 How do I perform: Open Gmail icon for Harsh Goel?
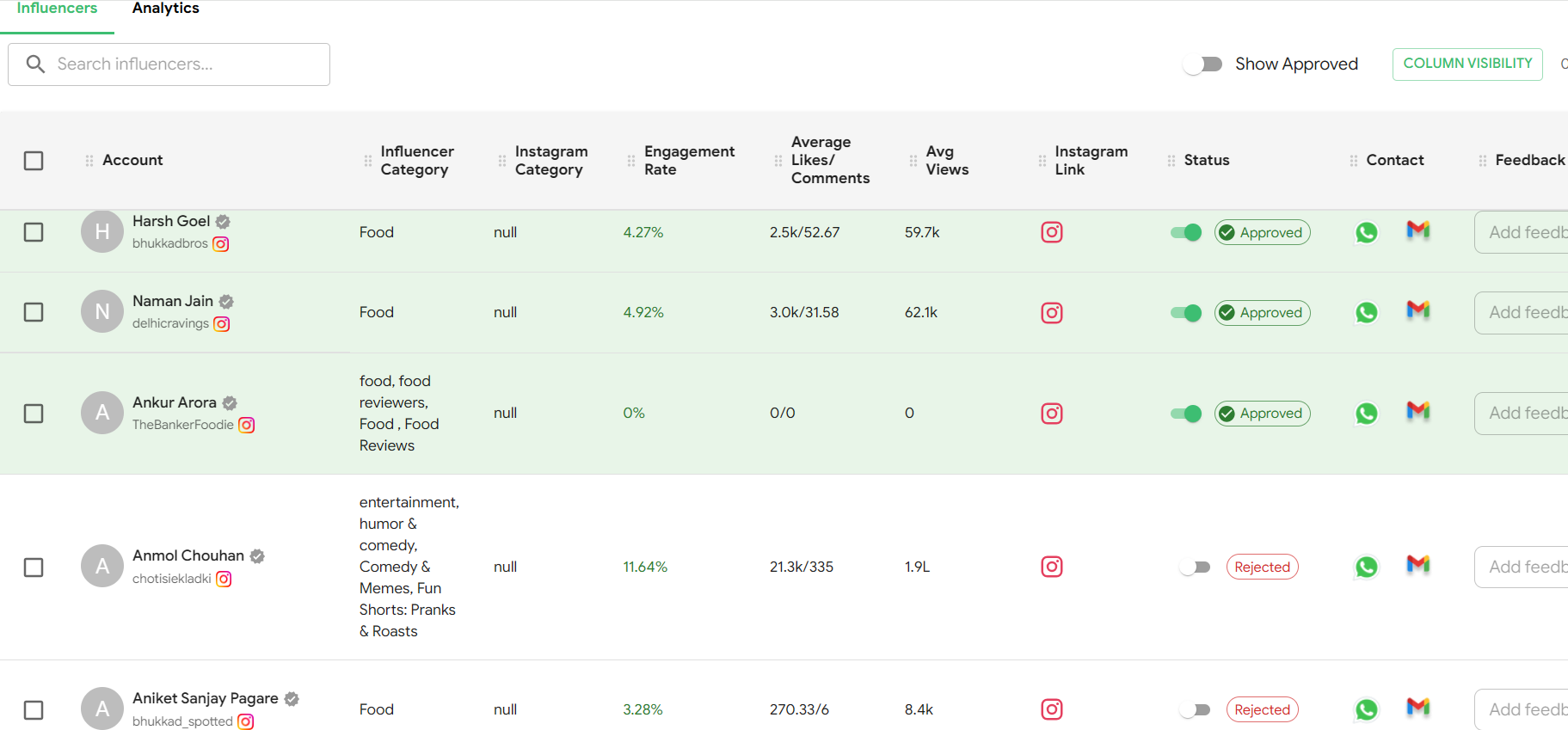pos(1417,230)
